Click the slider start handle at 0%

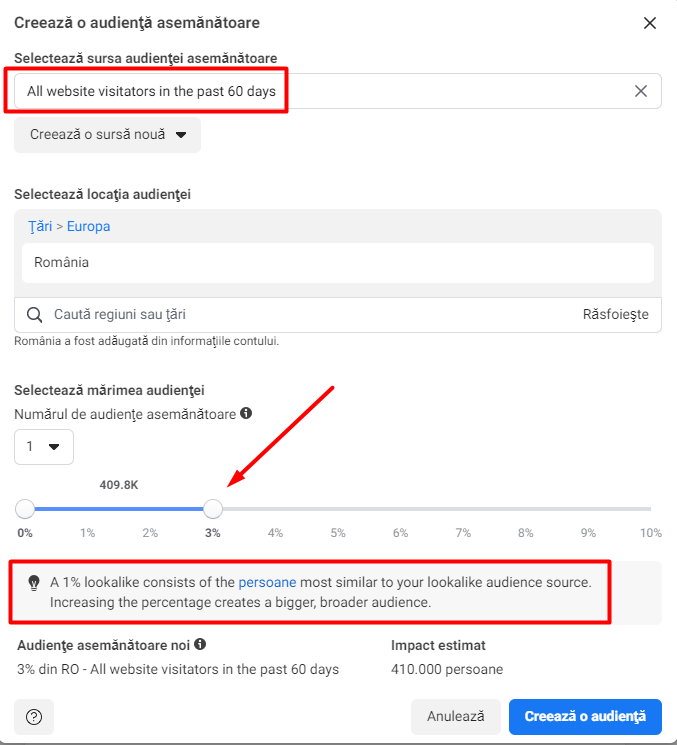coord(25,509)
